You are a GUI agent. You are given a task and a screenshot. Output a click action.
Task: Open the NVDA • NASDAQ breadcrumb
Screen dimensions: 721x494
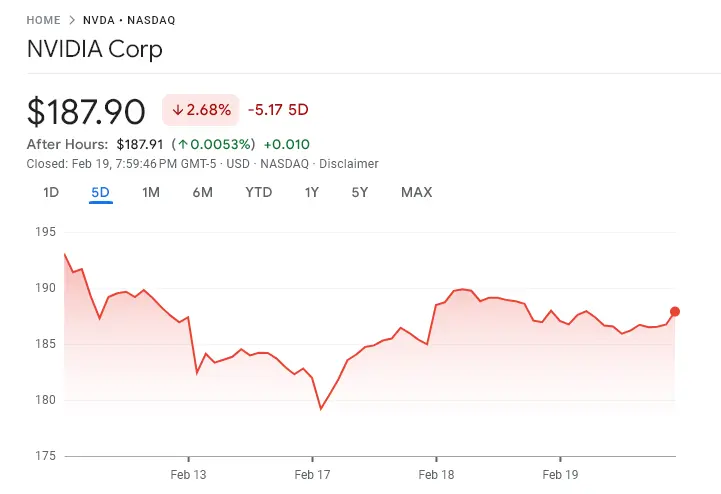click(x=130, y=20)
